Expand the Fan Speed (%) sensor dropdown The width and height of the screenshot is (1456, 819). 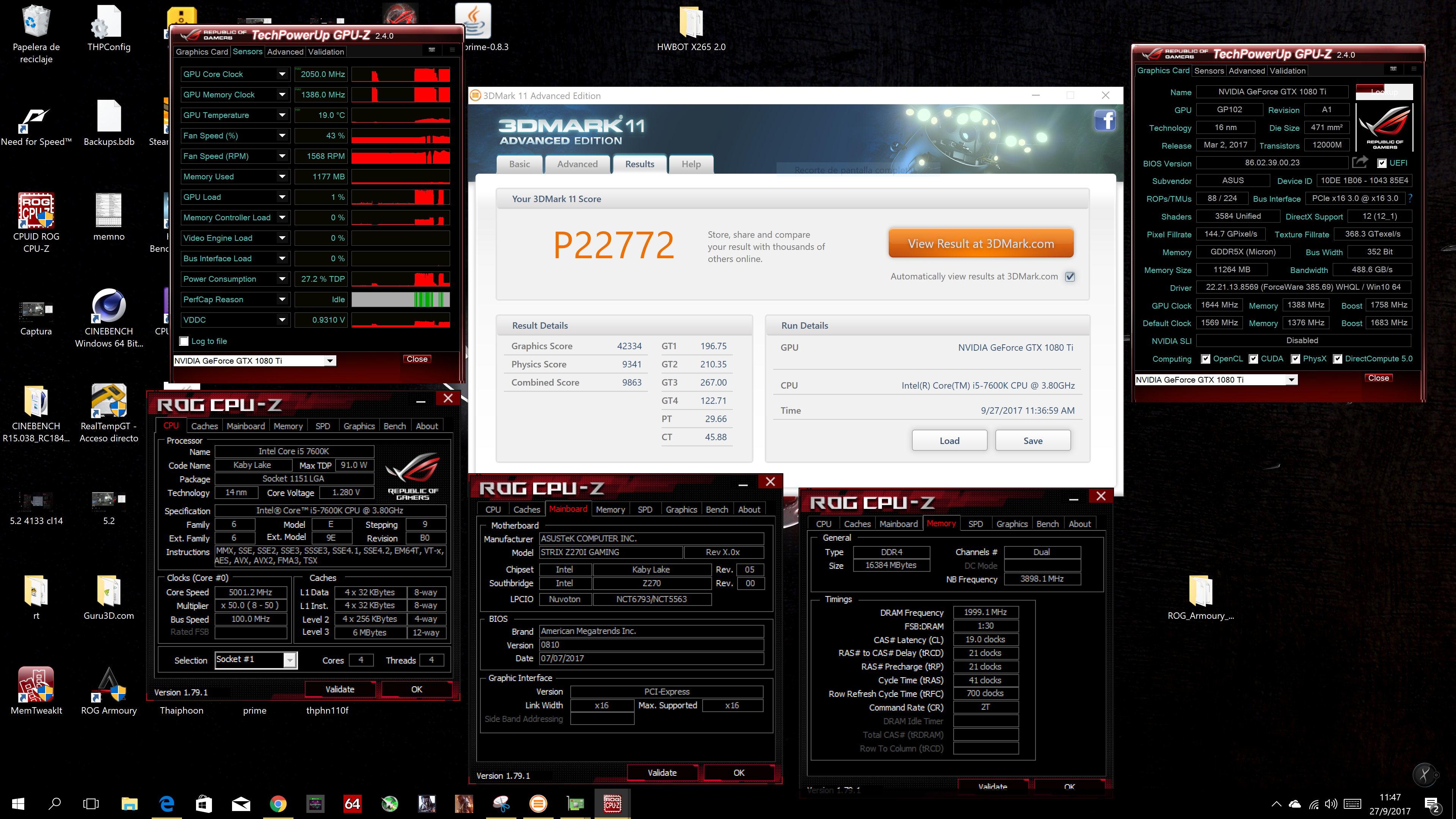tap(281, 136)
